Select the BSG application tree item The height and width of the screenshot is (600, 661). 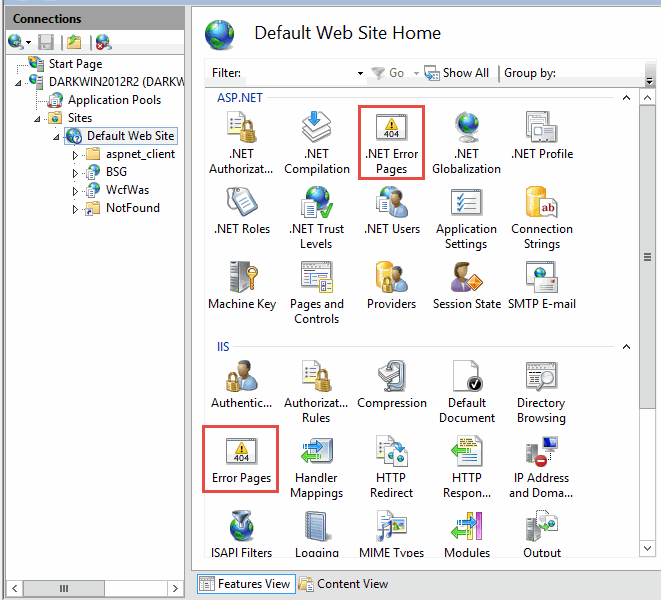116,172
